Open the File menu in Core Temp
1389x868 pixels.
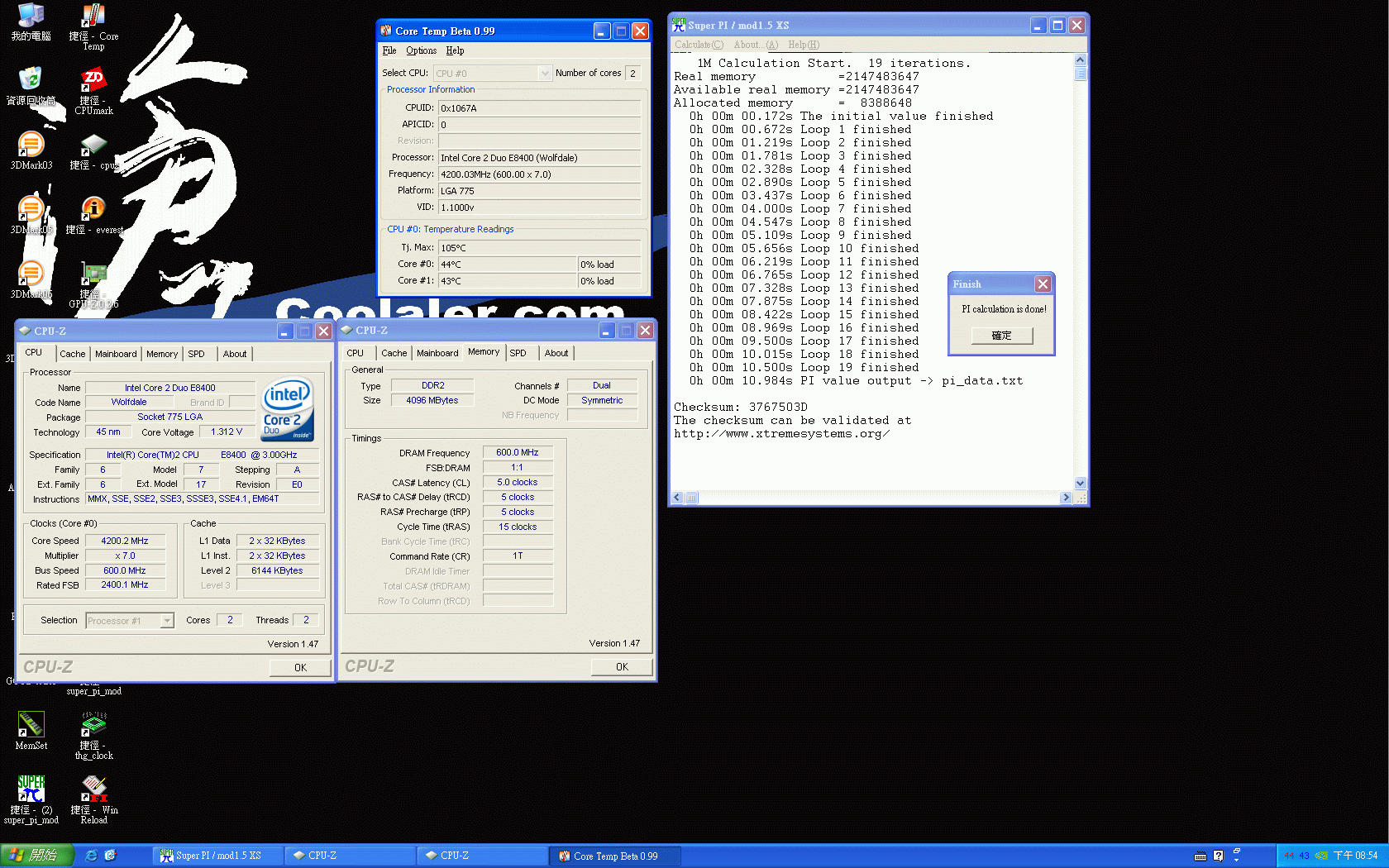389,50
